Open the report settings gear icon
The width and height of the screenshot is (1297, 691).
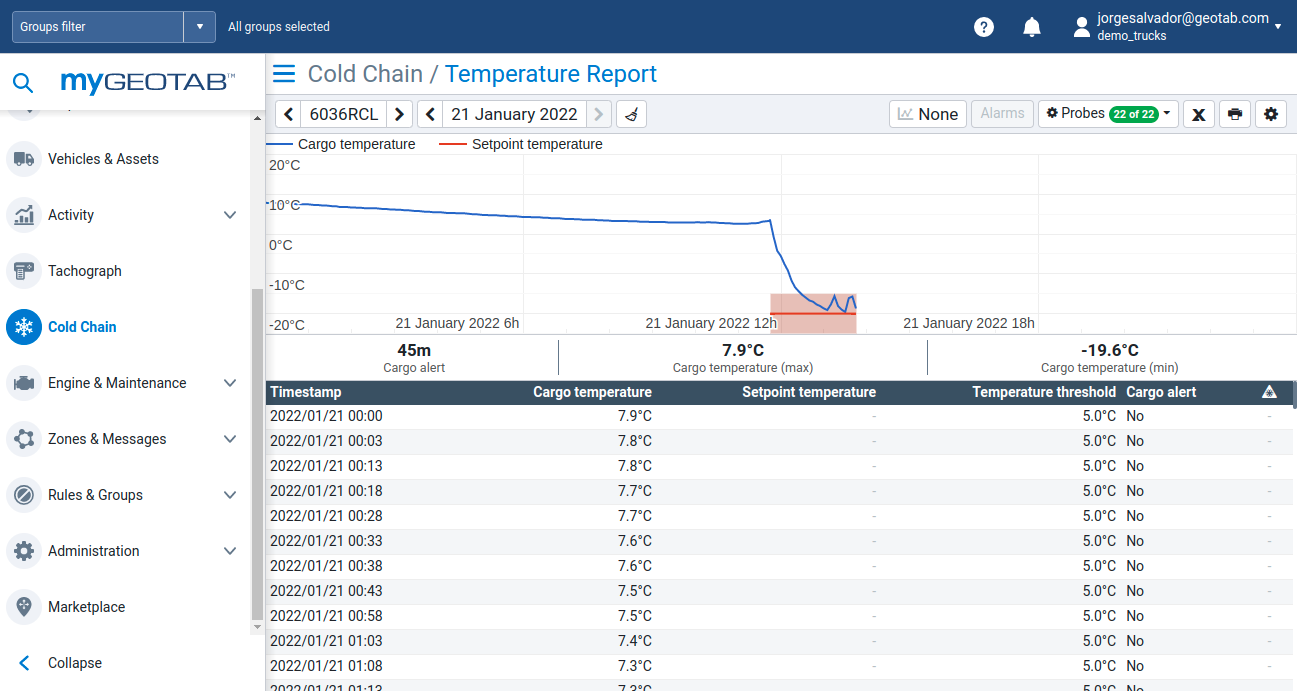point(1270,114)
